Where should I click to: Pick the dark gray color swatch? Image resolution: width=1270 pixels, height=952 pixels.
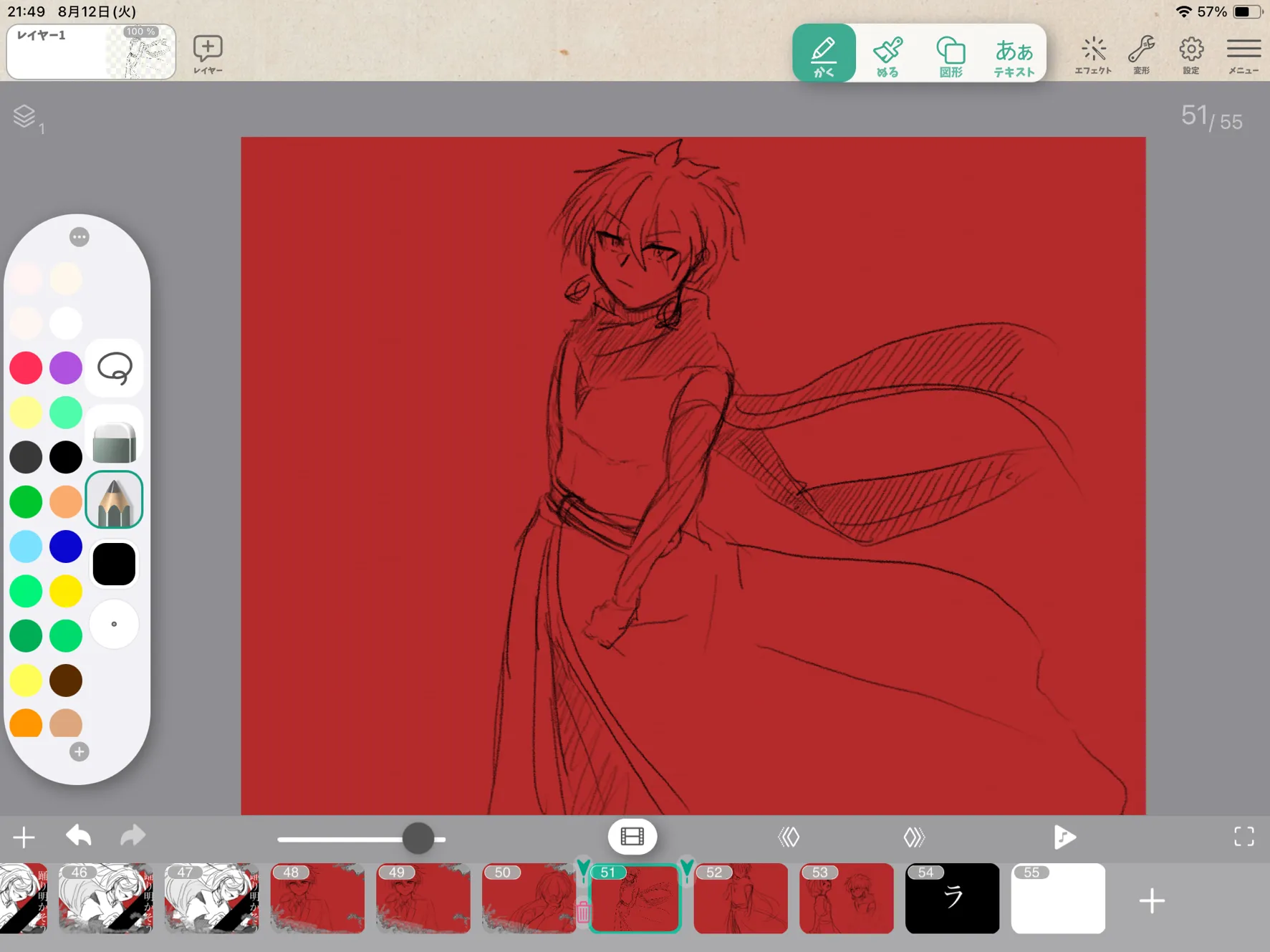pos(26,457)
